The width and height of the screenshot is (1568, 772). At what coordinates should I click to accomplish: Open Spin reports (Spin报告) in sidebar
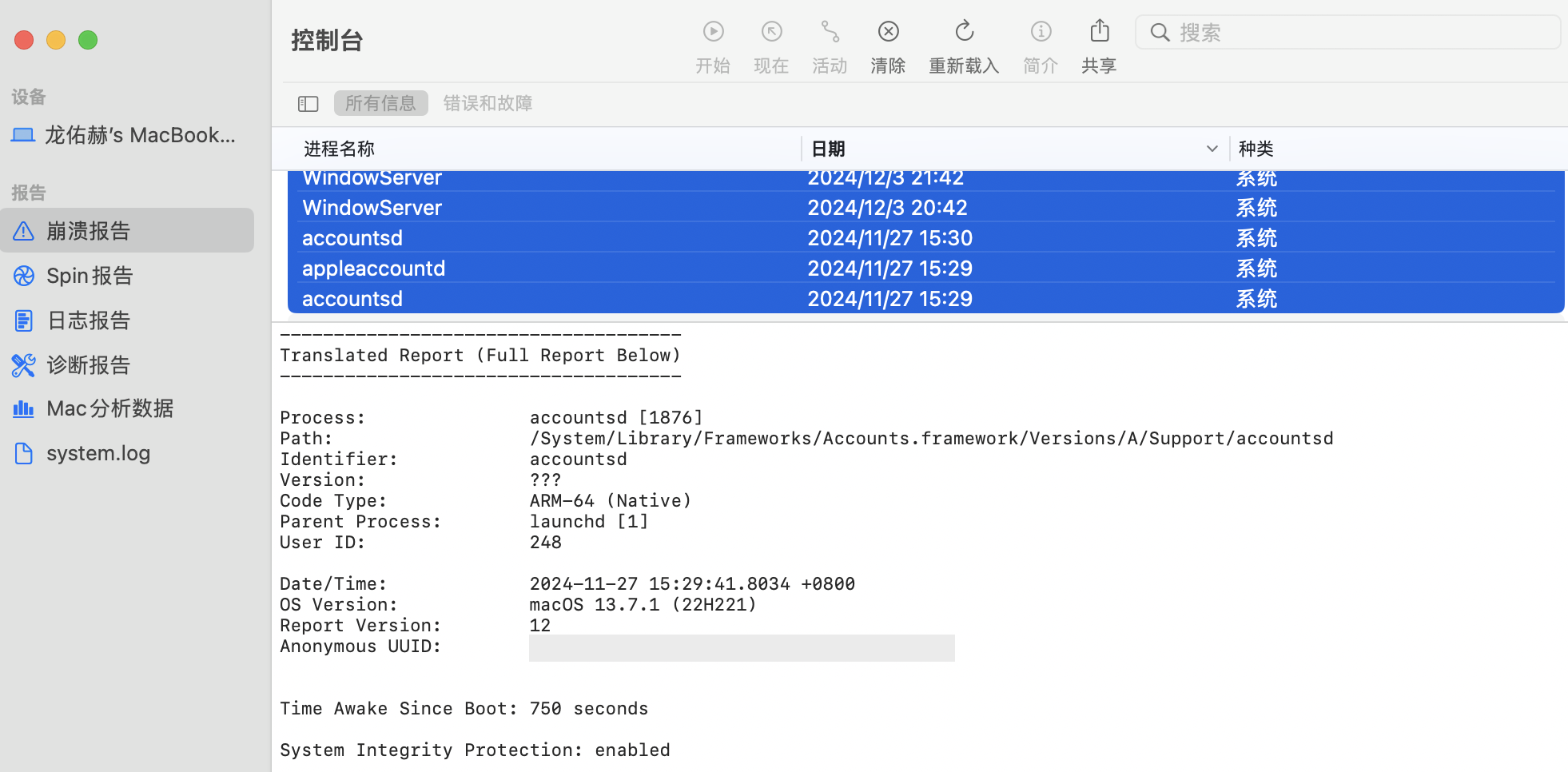[x=90, y=276]
